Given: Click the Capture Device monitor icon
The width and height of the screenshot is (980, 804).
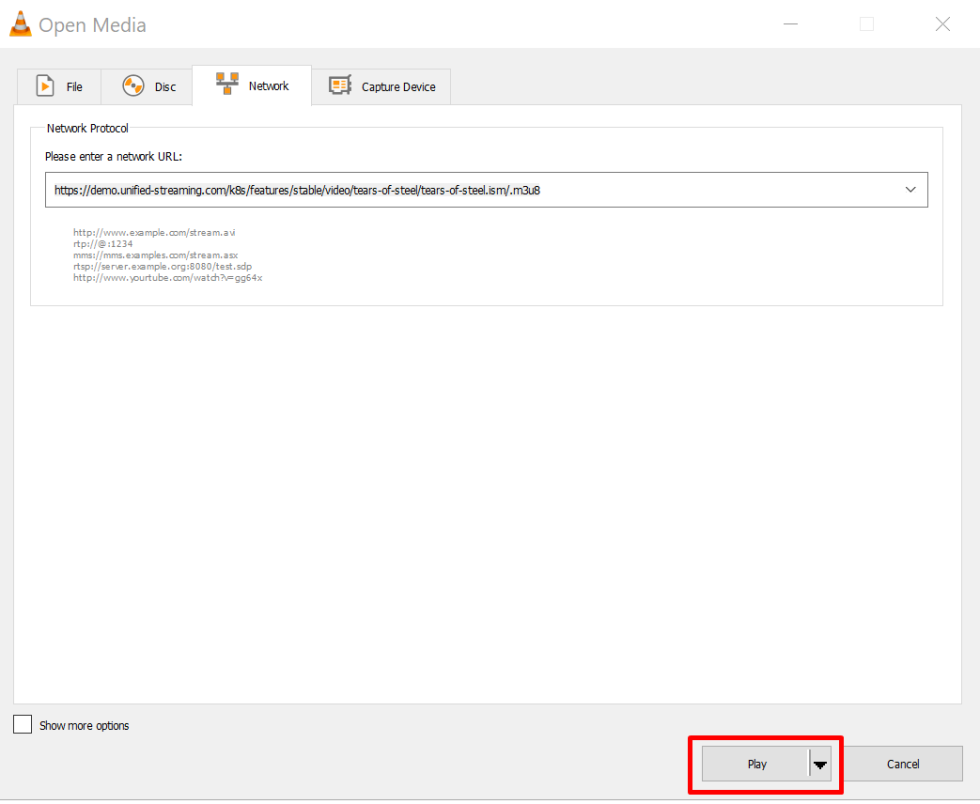Looking at the screenshot, I should (x=342, y=86).
